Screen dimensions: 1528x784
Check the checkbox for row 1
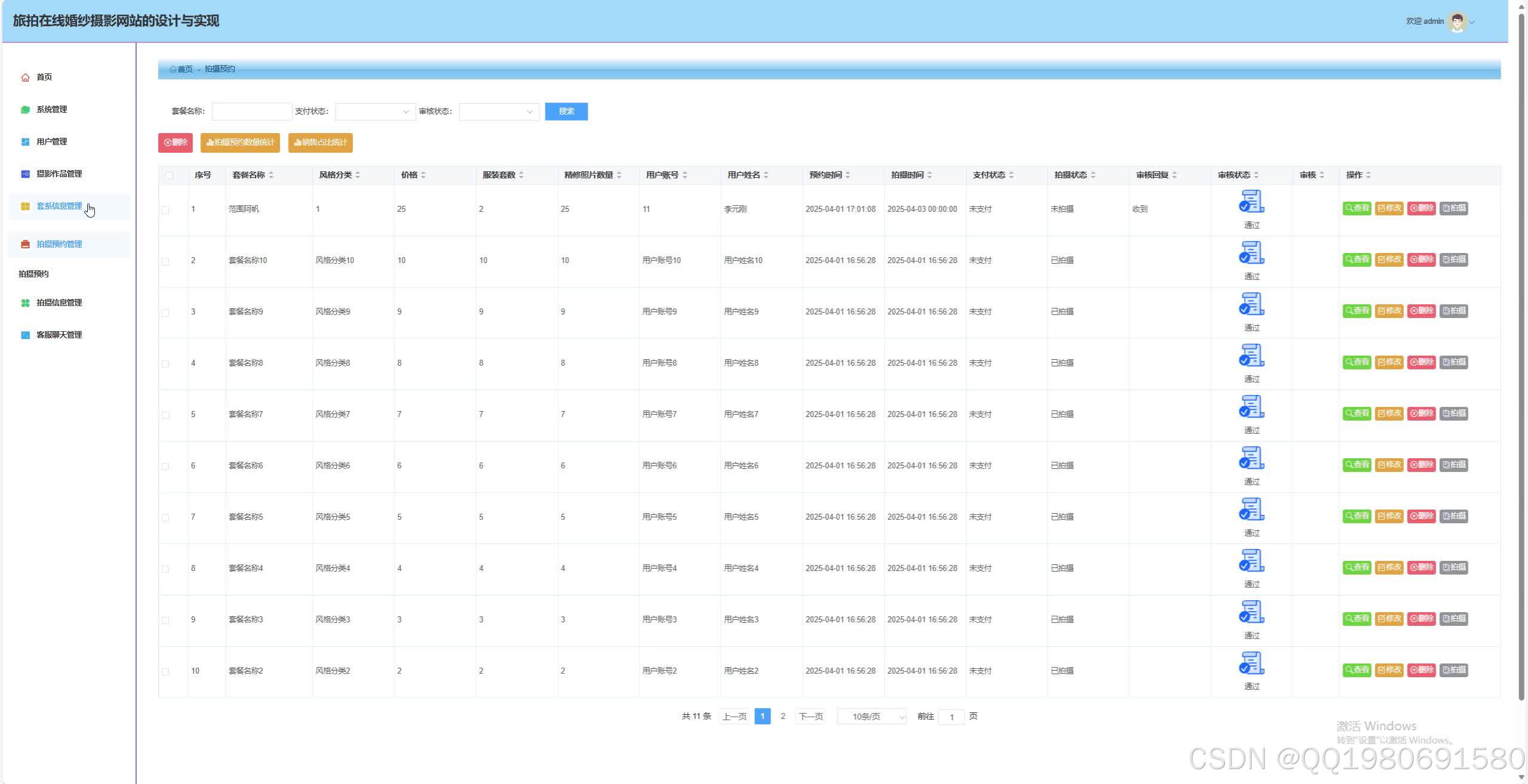[165, 210]
